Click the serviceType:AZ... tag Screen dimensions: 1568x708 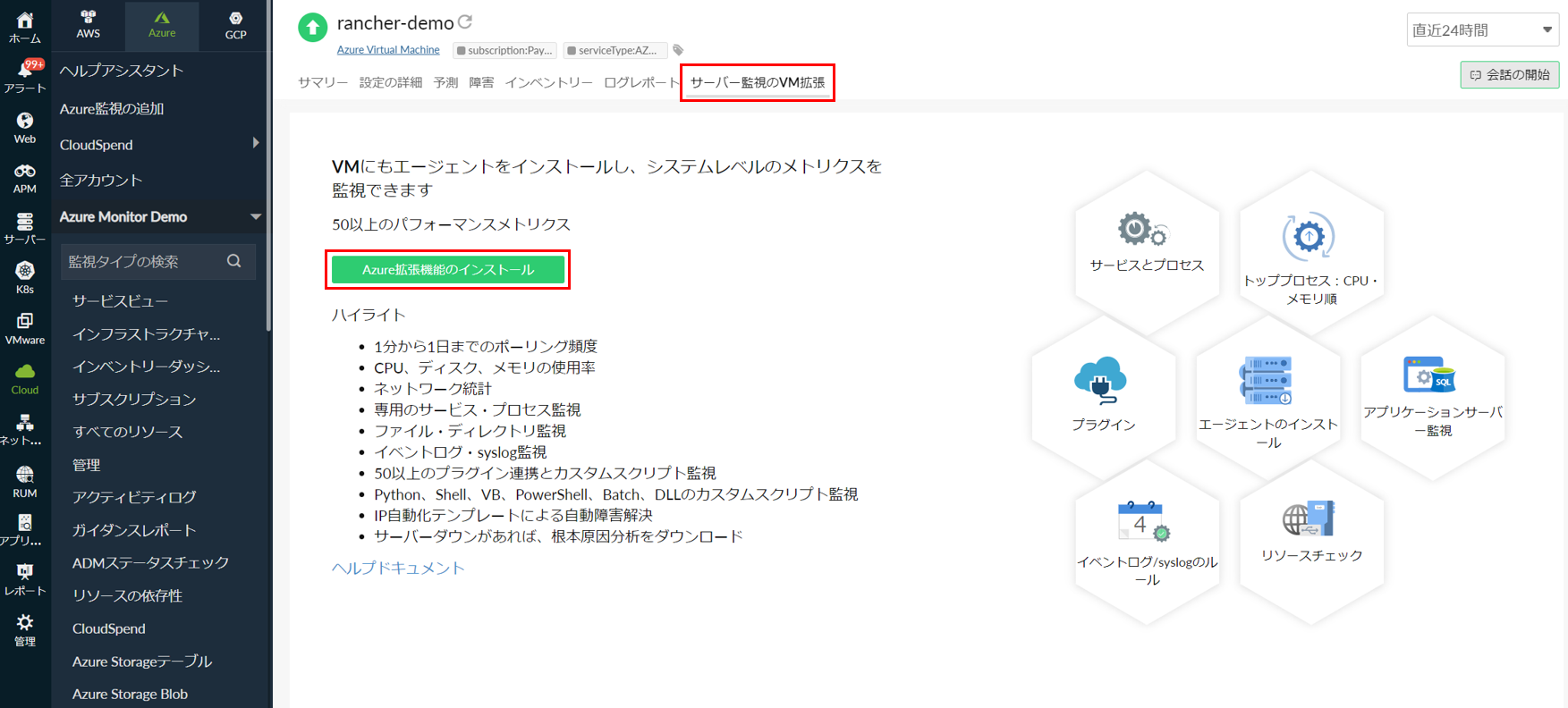pyautogui.click(x=616, y=50)
